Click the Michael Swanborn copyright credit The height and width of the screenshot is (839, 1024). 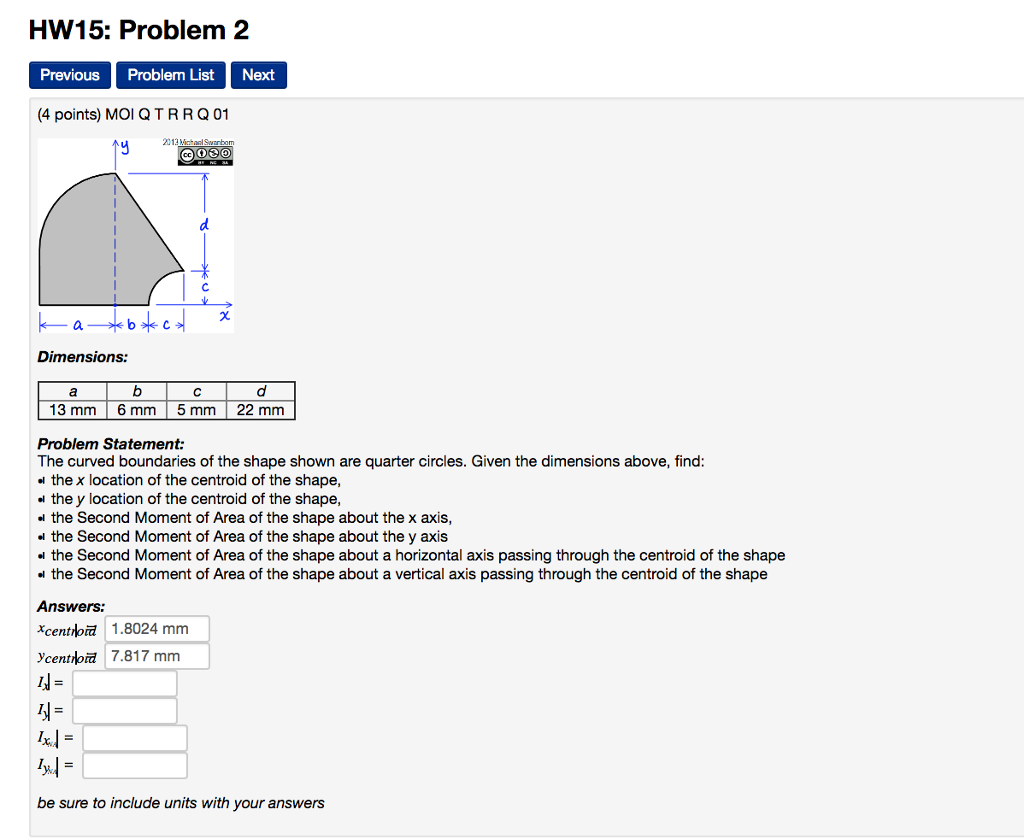tap(199, 142)
